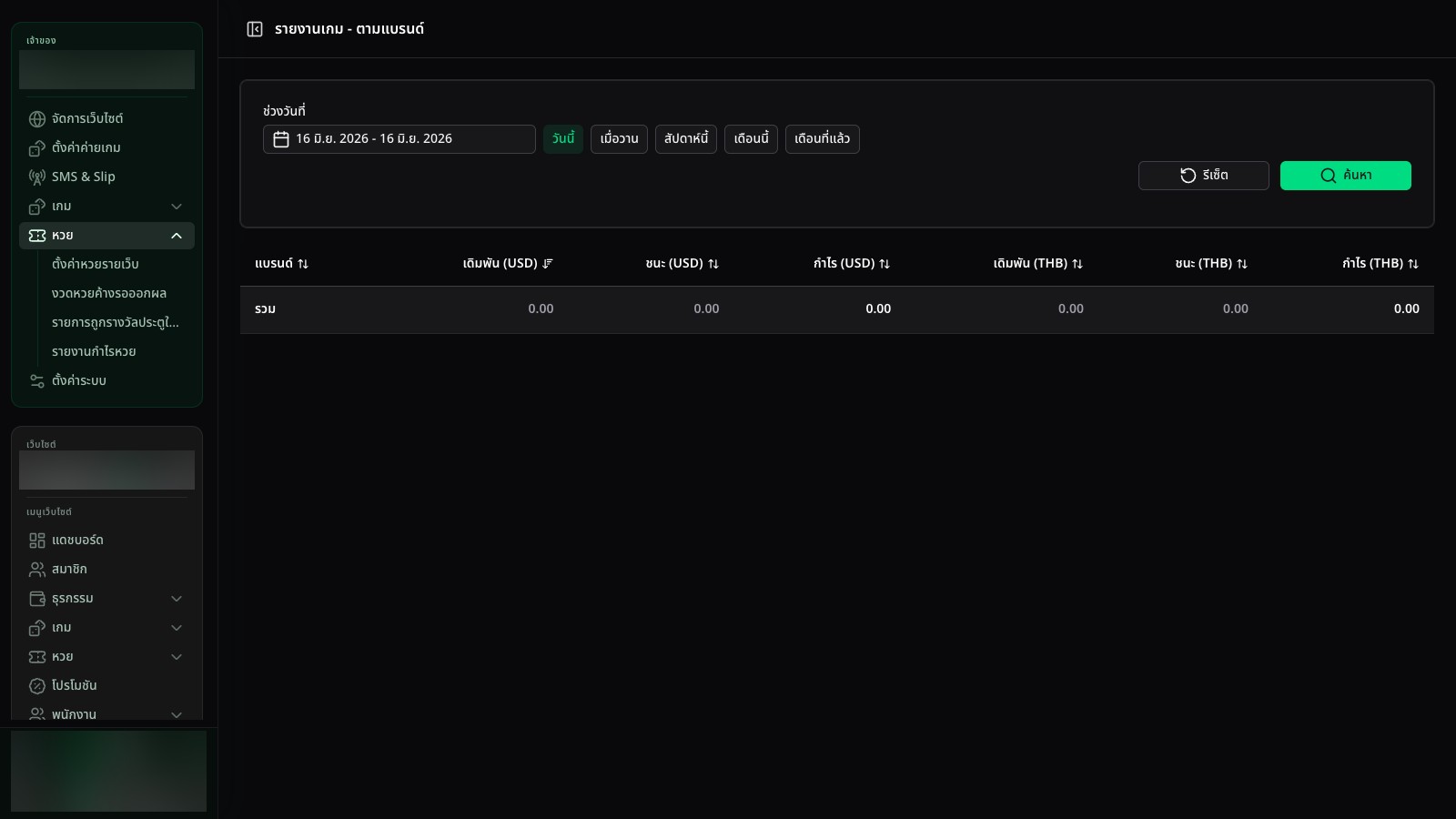Collapse the หวย submenu chevron

pos(177,236)
